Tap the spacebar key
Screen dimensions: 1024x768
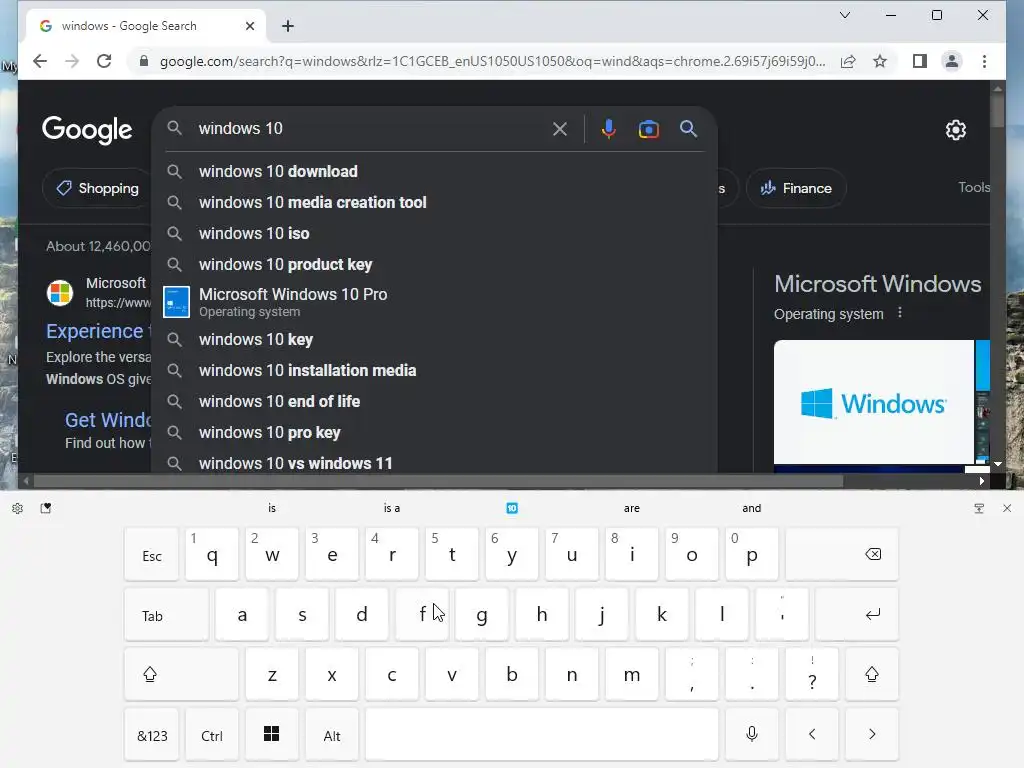(542, 735)
